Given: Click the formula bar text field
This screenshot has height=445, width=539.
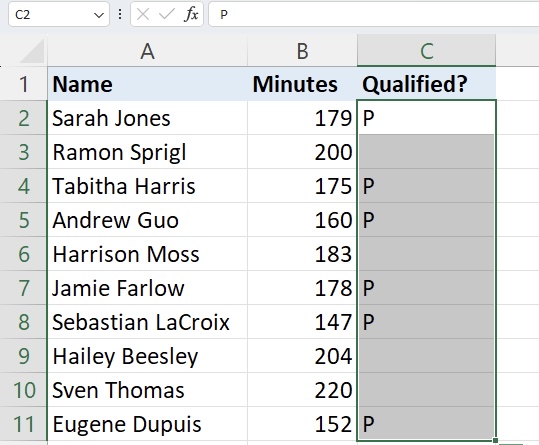Looking at the screenshot, I should click(x=374, y=14).
